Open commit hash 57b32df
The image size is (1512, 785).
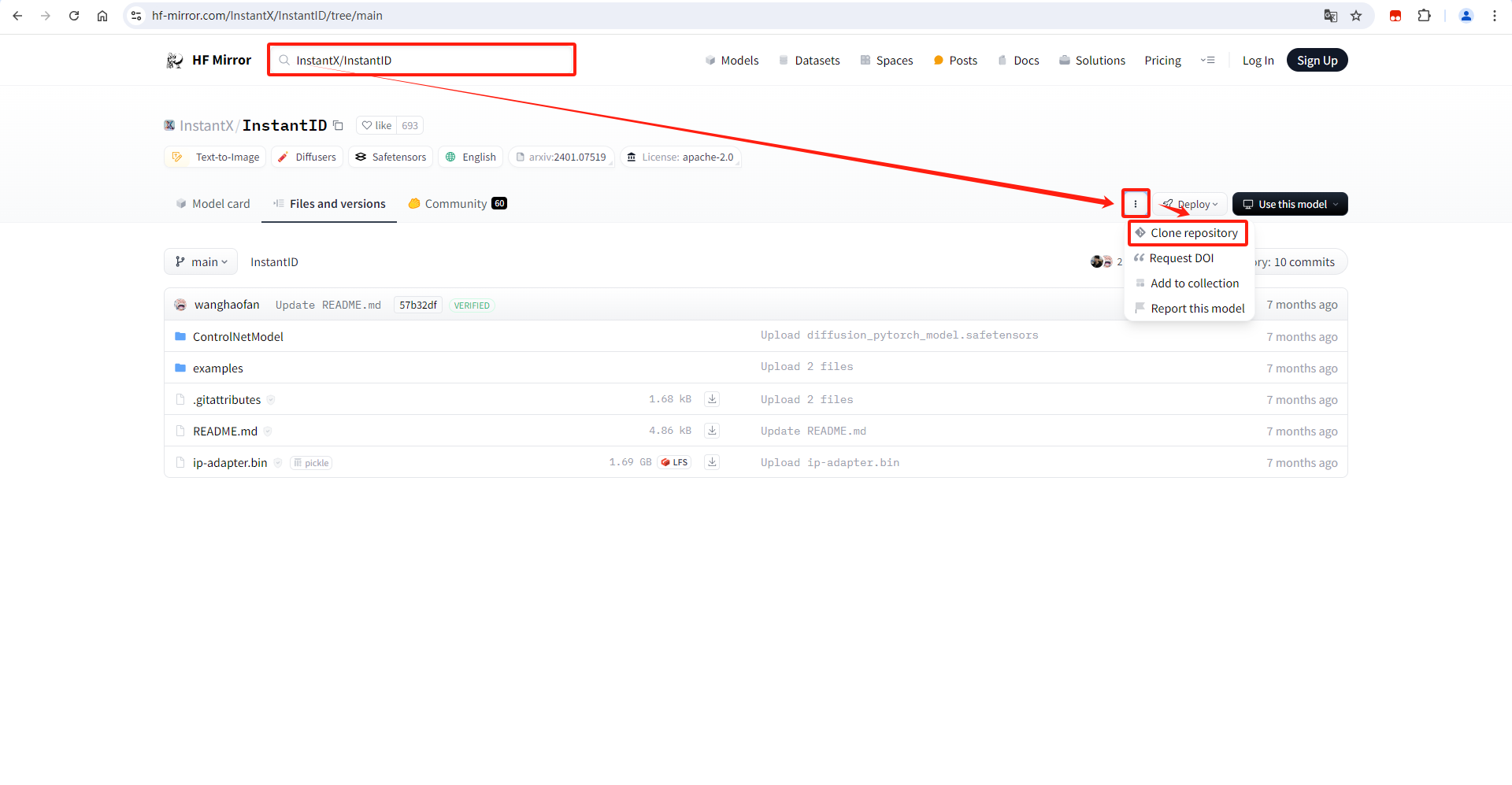tap(418, 305)
